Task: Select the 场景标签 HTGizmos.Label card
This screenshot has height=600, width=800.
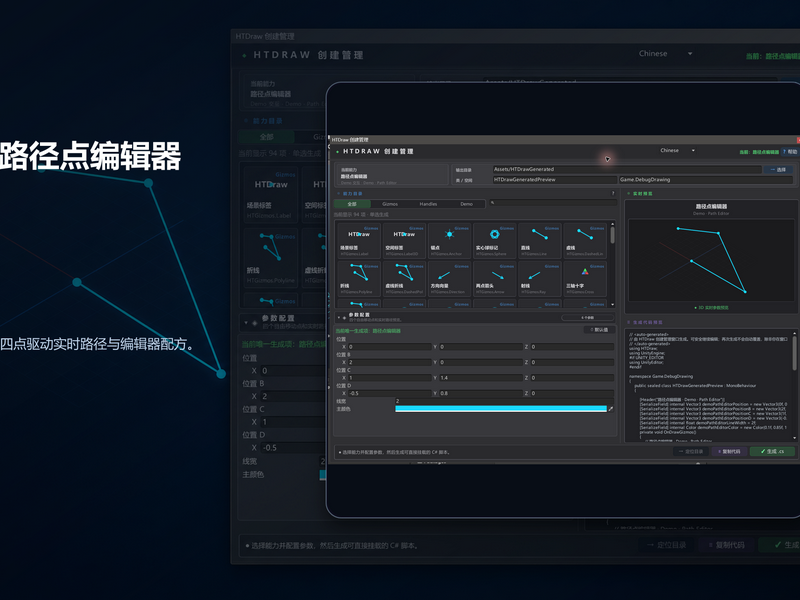Action: (359, 240)
